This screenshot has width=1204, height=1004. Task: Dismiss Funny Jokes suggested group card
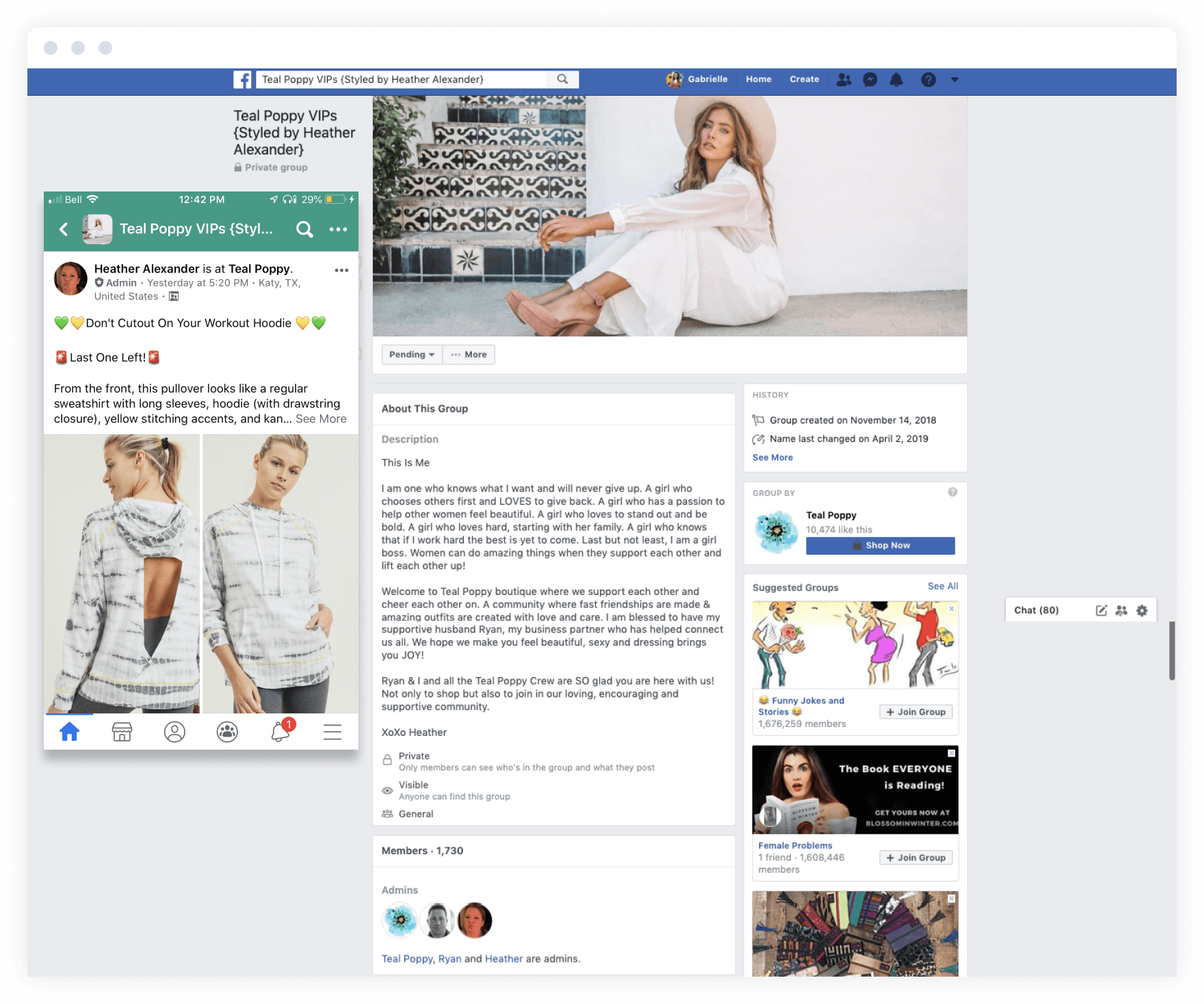pyautogui.click(x=951, y=609)
